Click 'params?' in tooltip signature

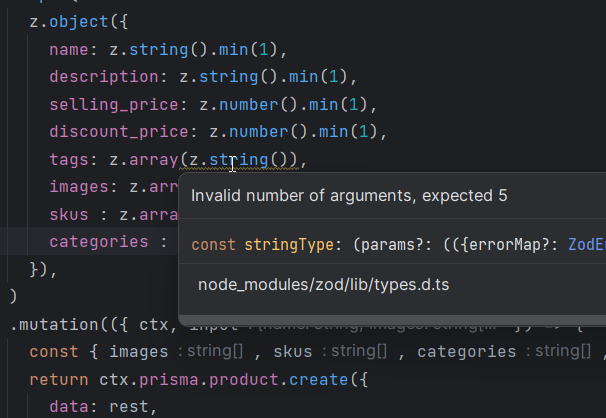[x=393, y=245]
